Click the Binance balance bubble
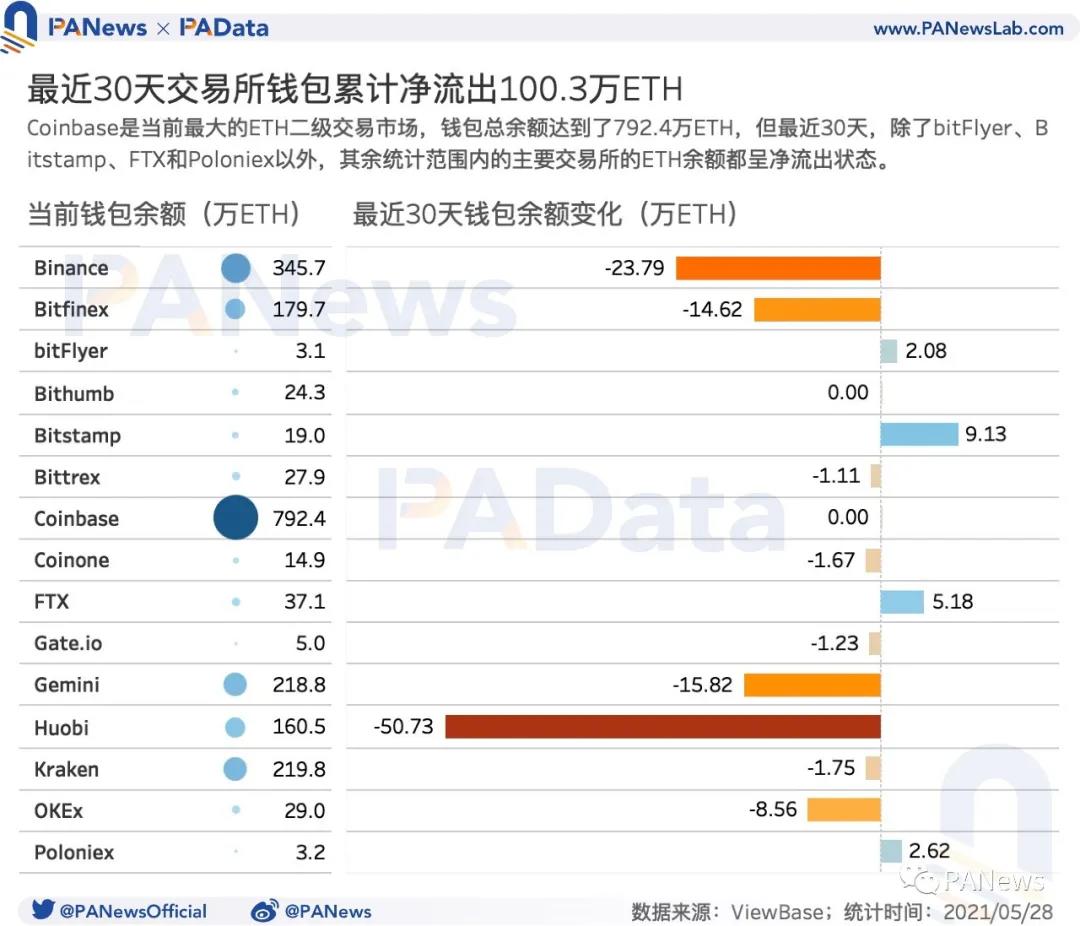 (x=234, y=267)
